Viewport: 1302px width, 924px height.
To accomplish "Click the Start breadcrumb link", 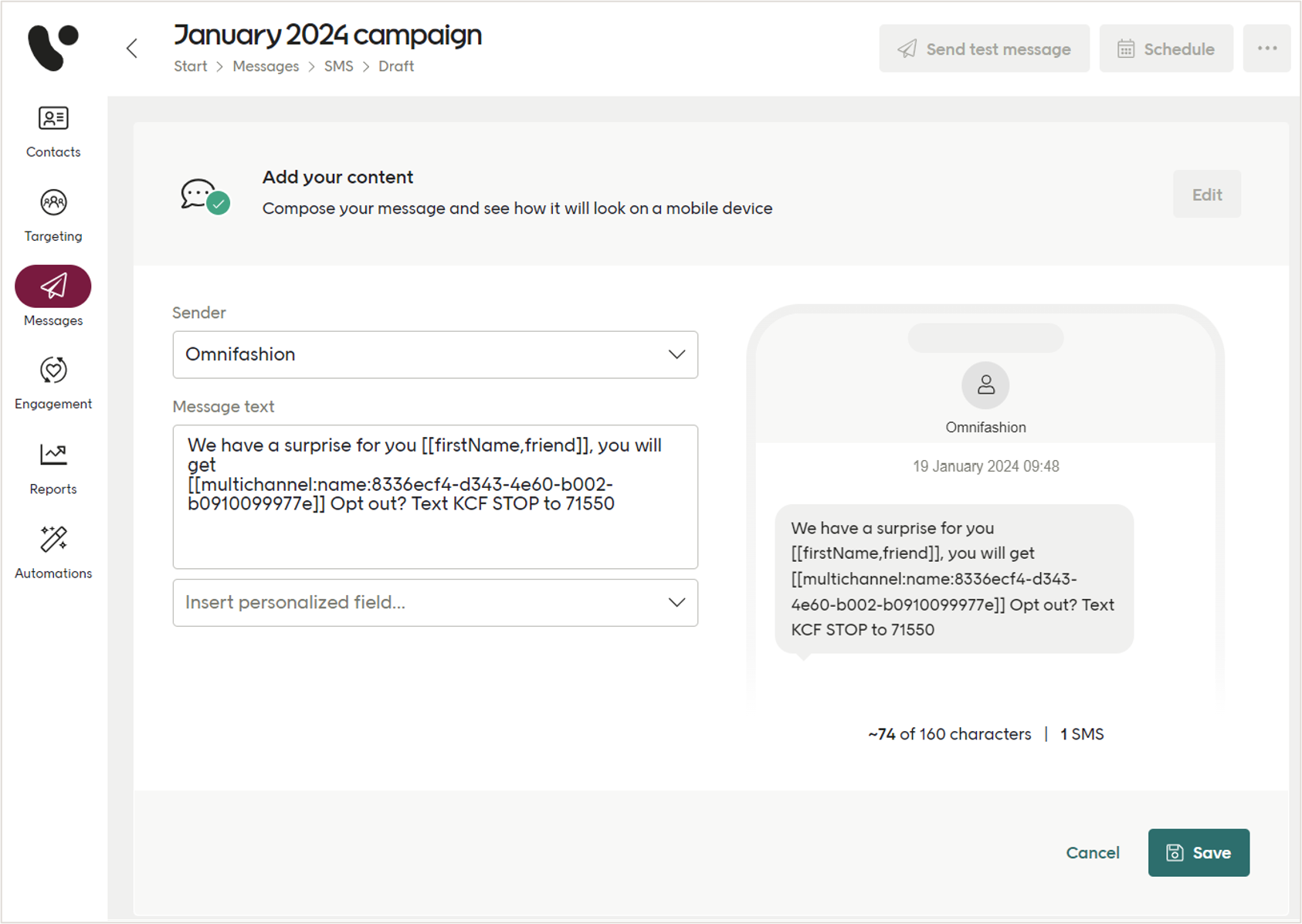I will pos(190,66).
